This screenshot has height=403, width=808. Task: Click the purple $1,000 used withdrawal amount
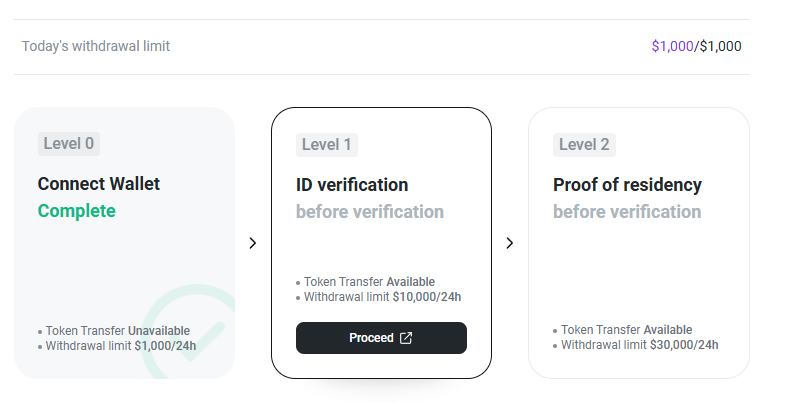672,46
